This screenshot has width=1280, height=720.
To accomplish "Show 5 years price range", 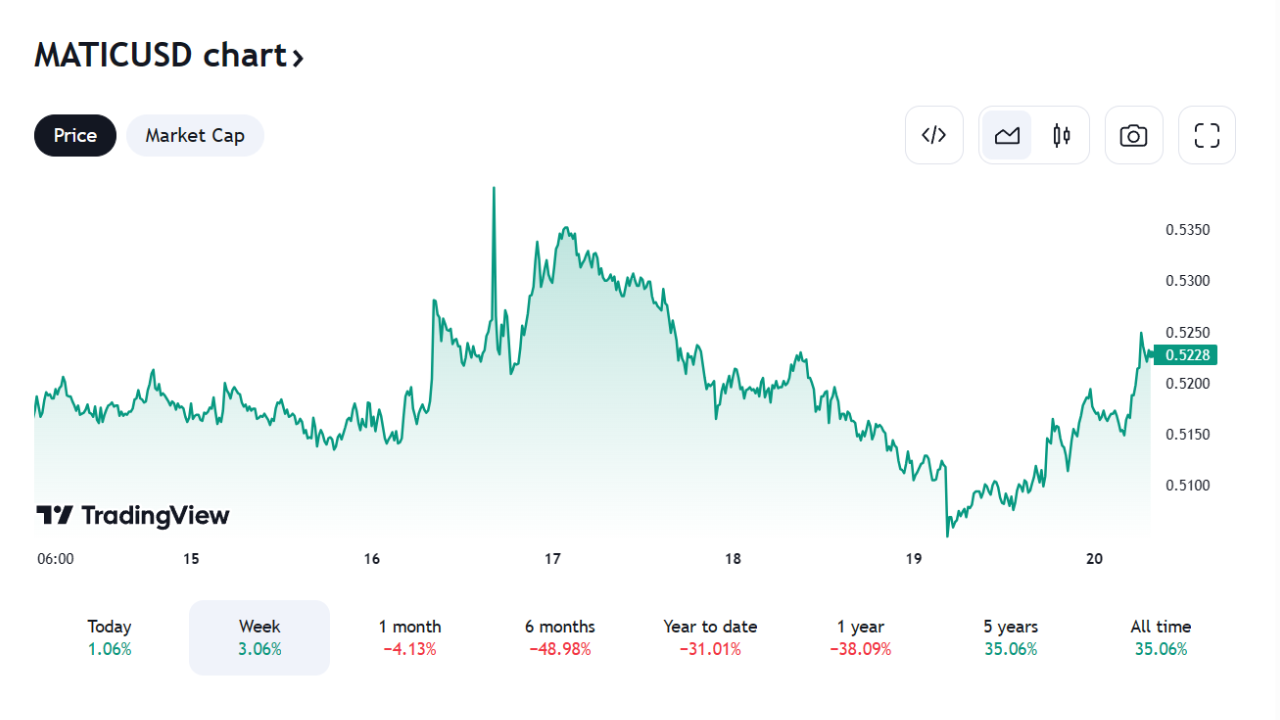I will (x=1010, y=637).
